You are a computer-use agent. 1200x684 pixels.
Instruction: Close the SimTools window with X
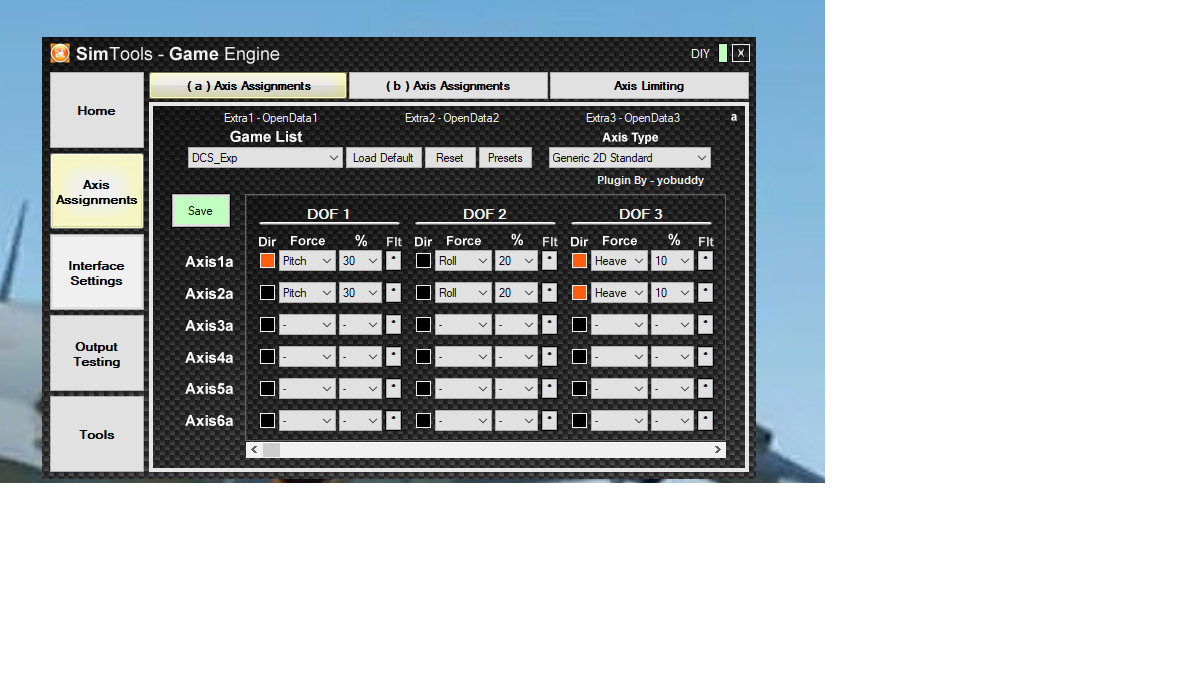[x=740, y=53]
